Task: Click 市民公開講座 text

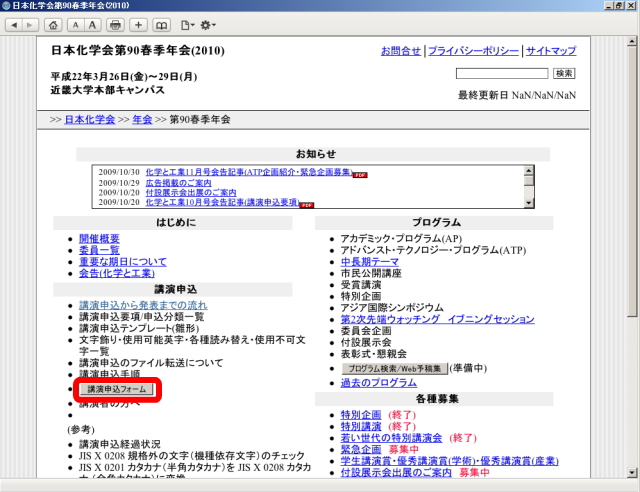Action: coord(371,273)
